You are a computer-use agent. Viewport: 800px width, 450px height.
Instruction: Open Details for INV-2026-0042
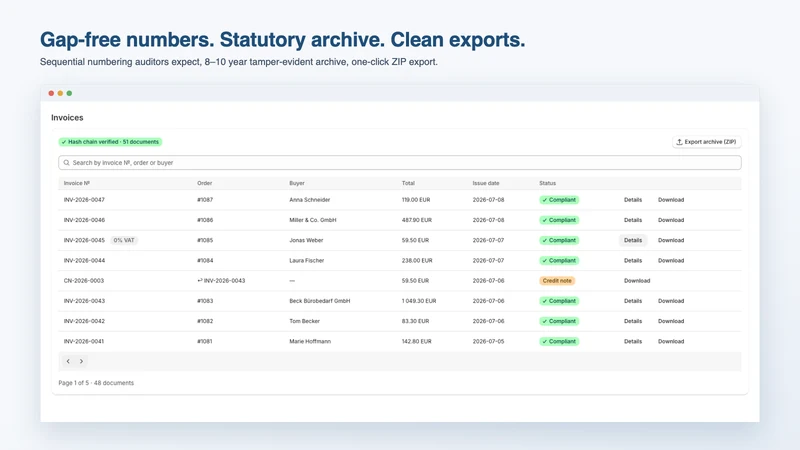tap(633, 321)
